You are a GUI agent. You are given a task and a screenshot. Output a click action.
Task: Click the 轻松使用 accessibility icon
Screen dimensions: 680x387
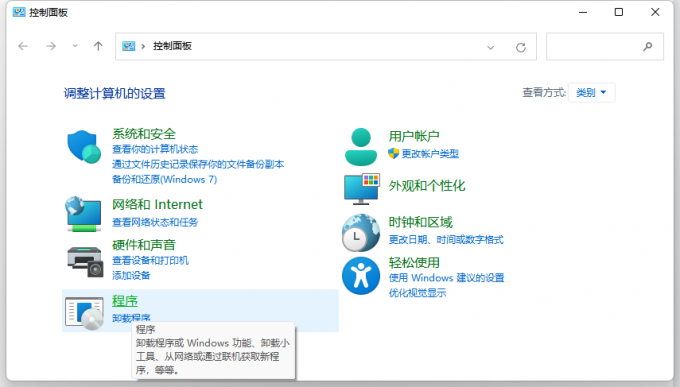click(361, 275)
